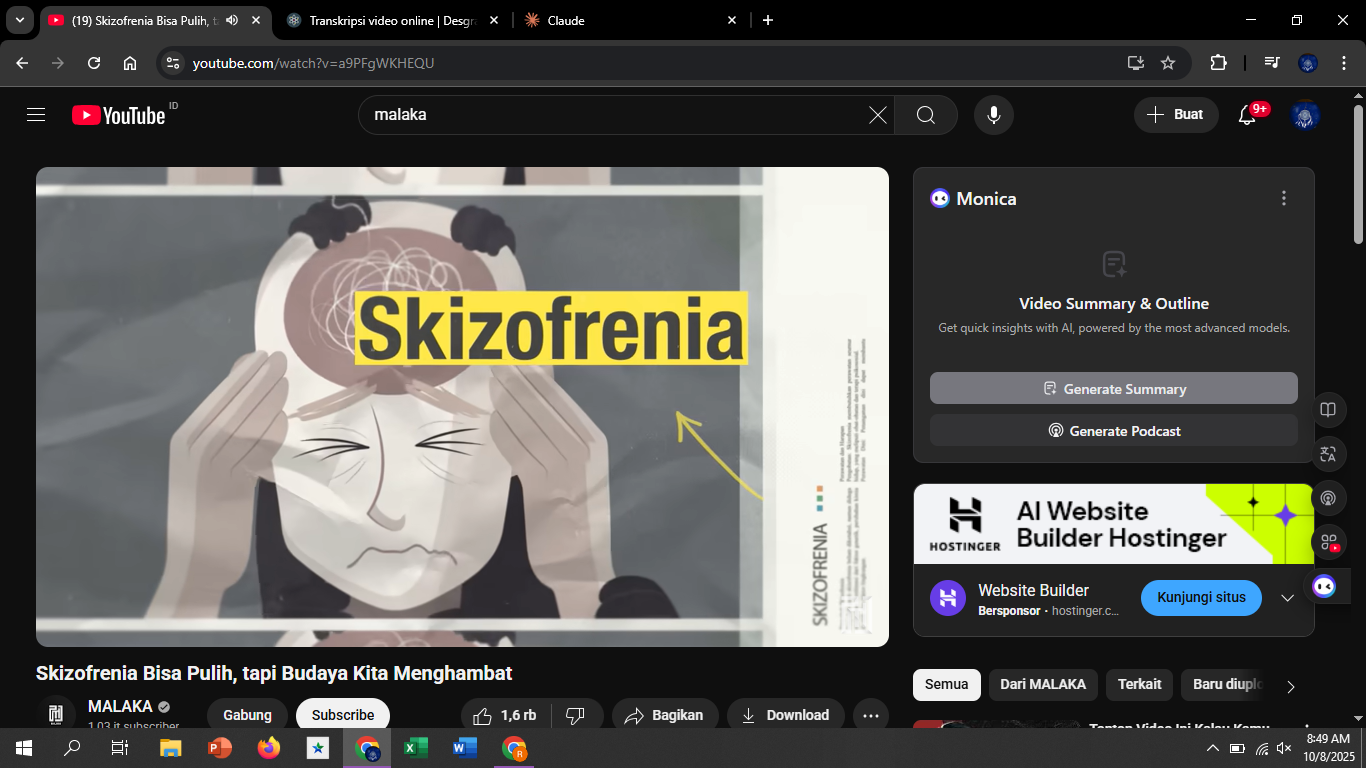
Task: Show hidden system tray icons
Action: pyautogui.click(x=1213, y=748)
